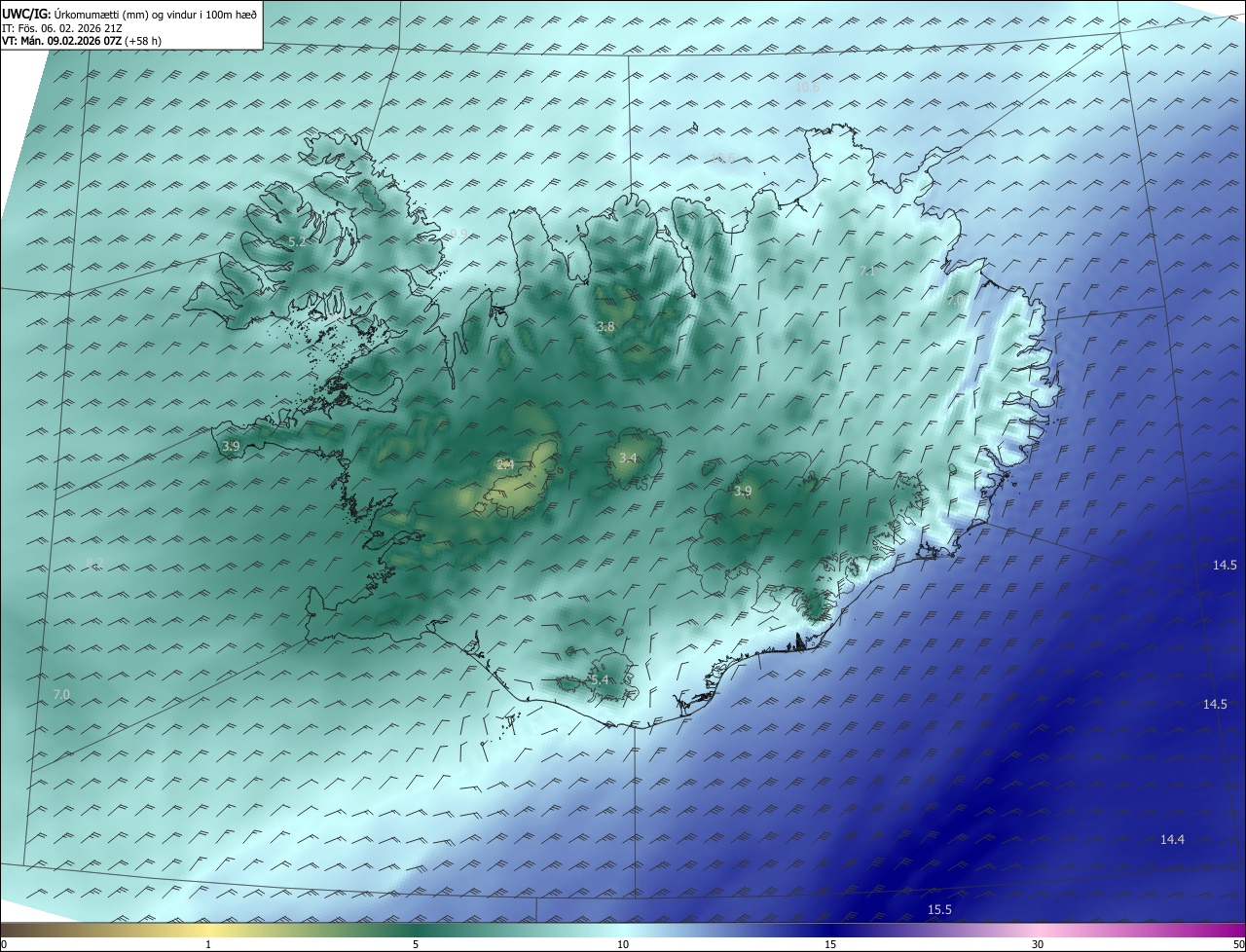The width and height of the screenshot is (1246, 952).
Task: Click the legend tick label 5
Action: coord(416,945)
